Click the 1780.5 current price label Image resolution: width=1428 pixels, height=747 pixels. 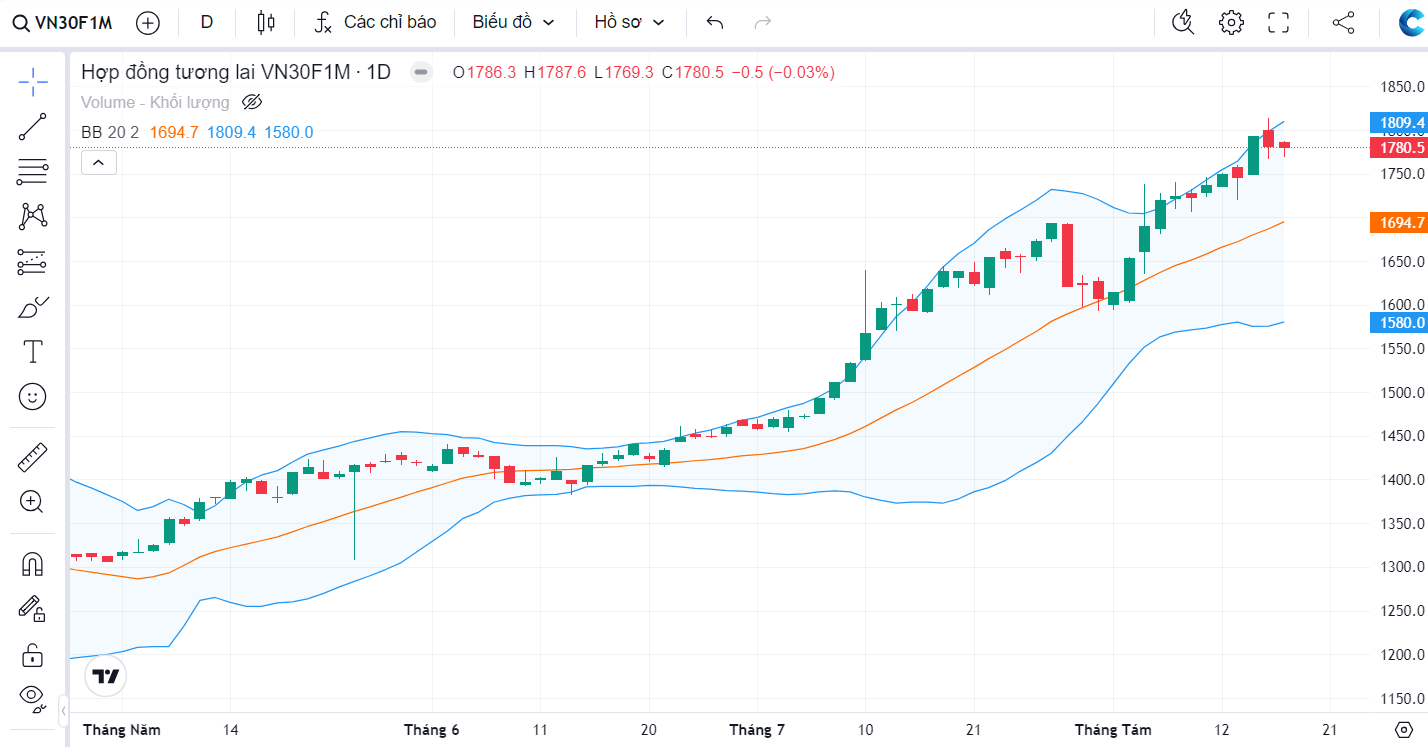point(1398,148)
